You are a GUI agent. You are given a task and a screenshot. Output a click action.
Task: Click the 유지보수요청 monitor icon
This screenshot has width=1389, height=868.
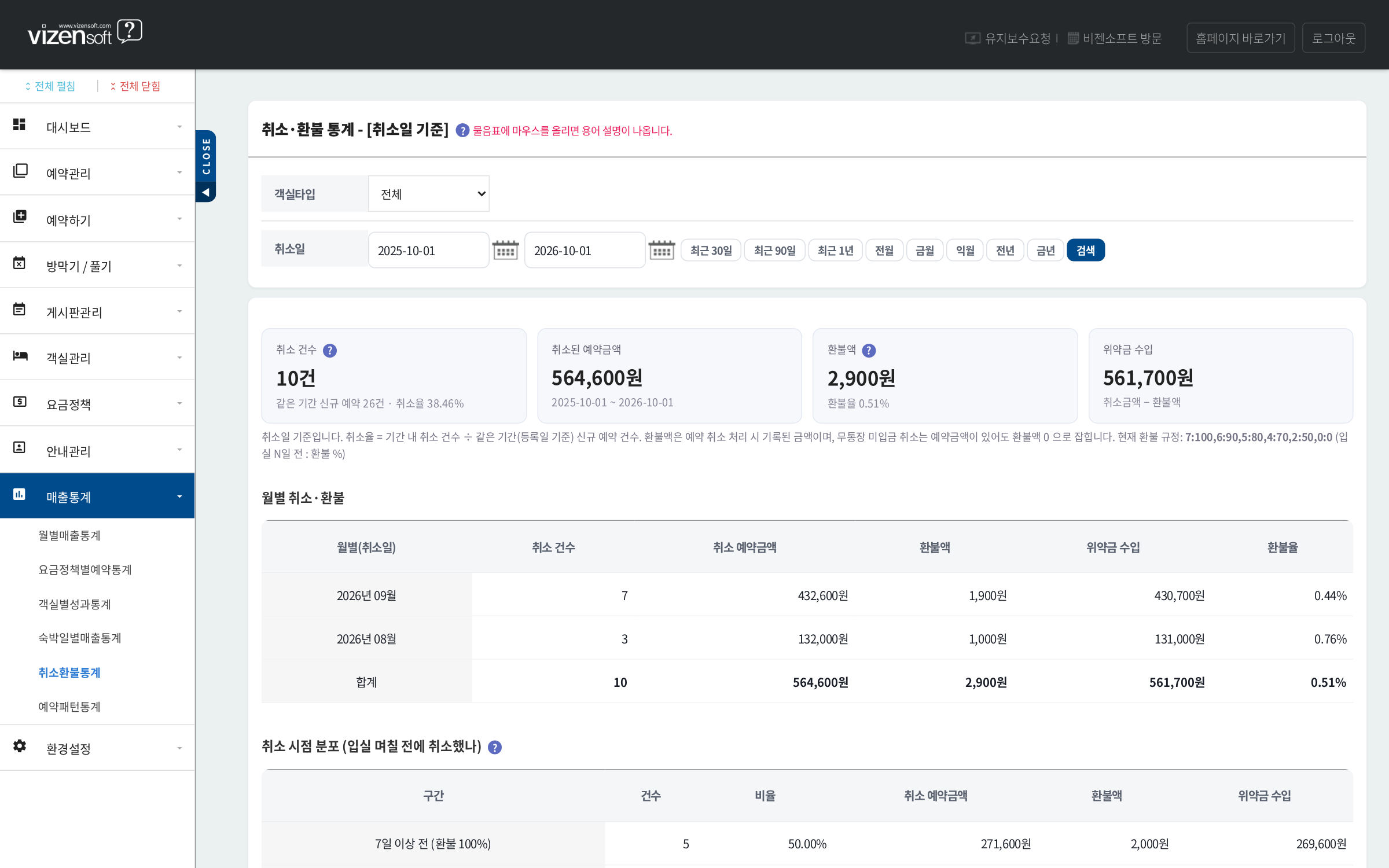(x=972, y=38)
